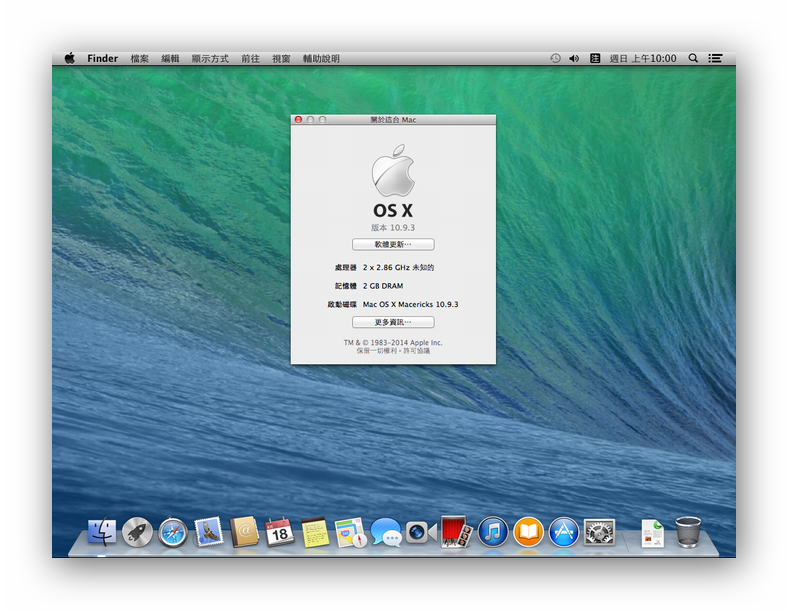Click the 許可協議 link in footer
This screenshot has height=610, width=788.
417,351
